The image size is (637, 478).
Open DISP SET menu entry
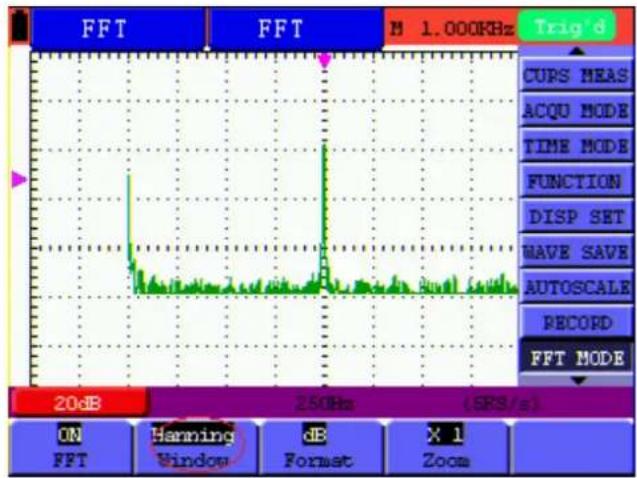[x=576, y=216]
